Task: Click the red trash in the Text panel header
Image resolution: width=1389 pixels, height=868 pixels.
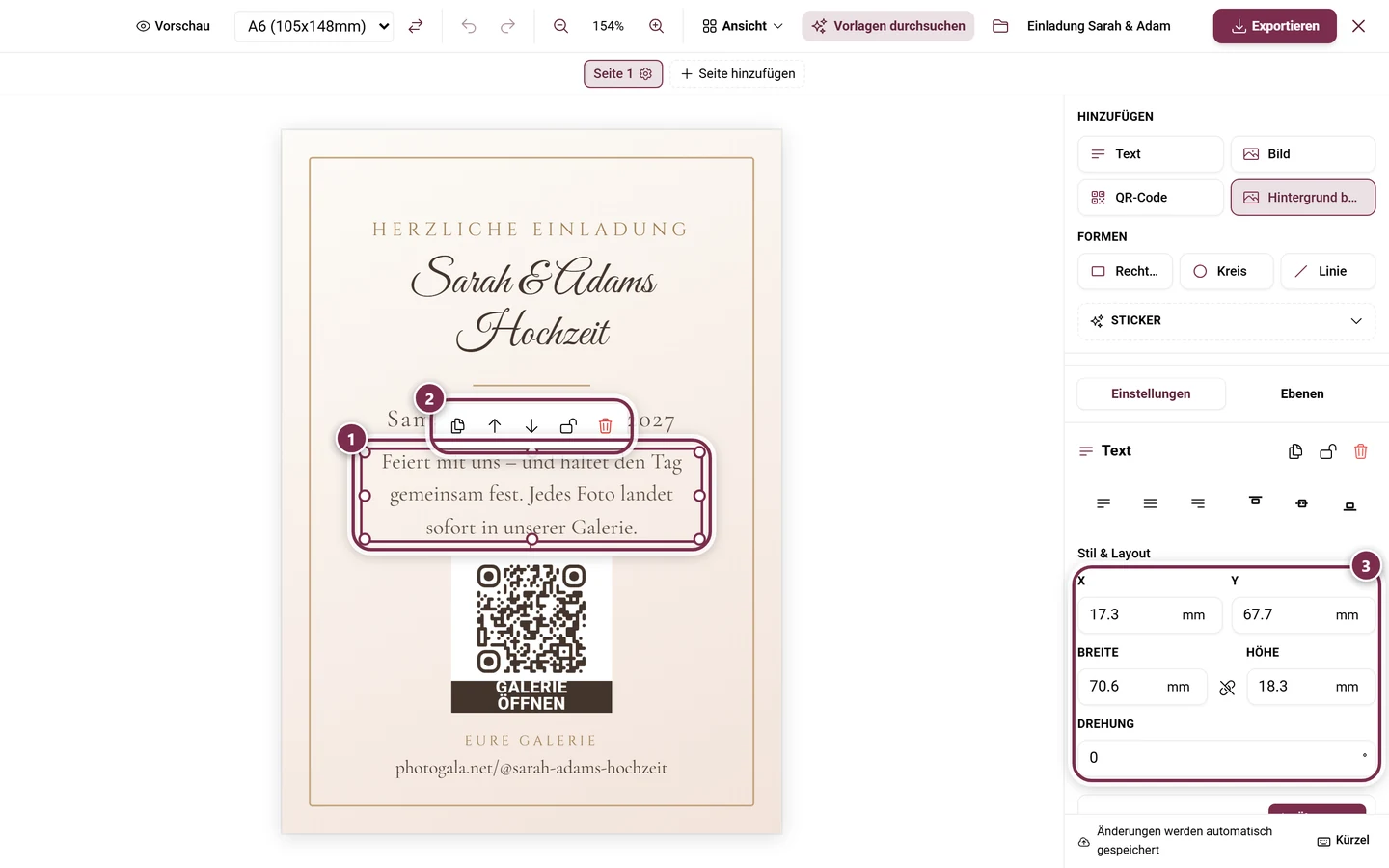Action: click(x=1361, y=451)
